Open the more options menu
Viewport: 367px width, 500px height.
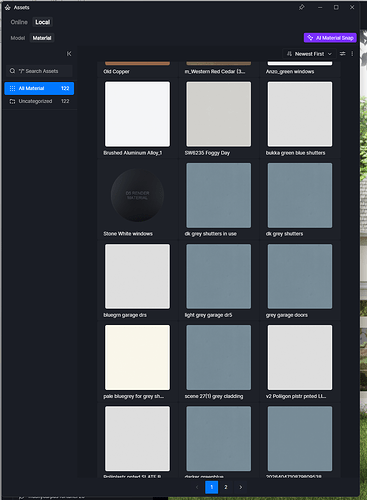click(x=352, y=54)
